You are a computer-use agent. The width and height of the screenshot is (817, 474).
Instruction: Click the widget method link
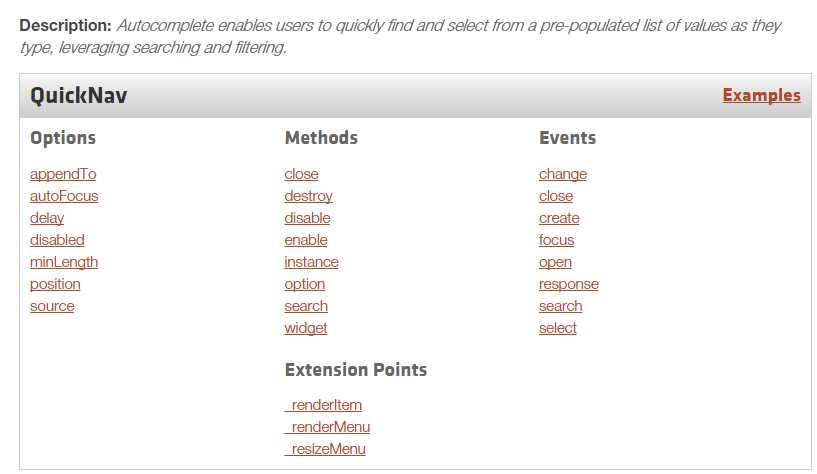(306, 328)
